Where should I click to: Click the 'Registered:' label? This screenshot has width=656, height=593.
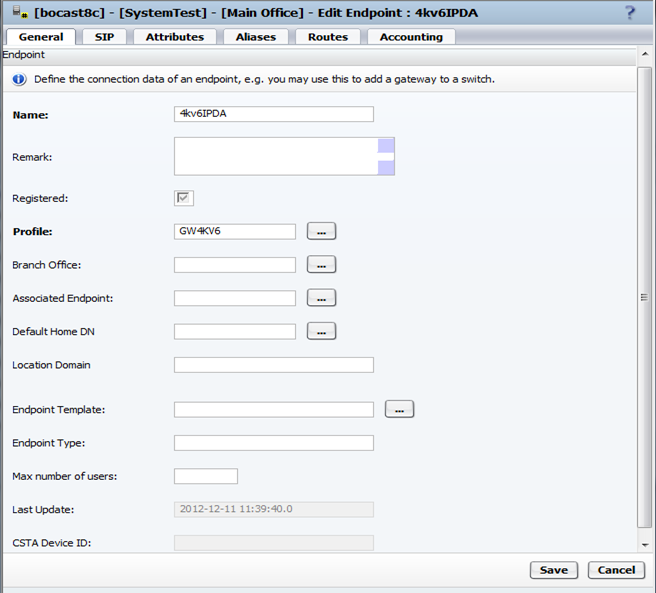pos(40,198)
